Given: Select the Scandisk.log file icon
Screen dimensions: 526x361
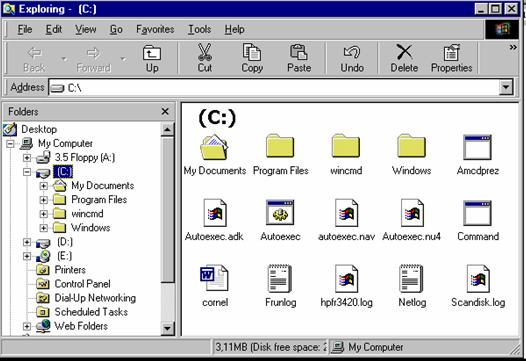Looking at the screenshot, I should (x=478, y=278).
